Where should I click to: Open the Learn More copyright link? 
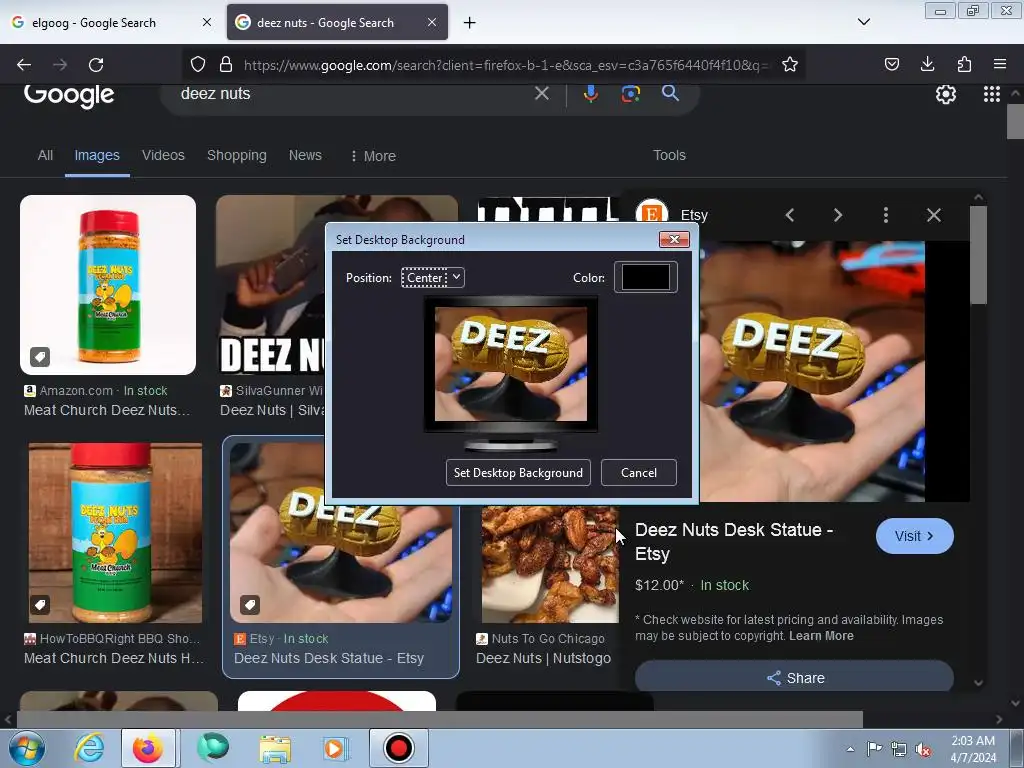pyautogui.click(x=821, y=636)
